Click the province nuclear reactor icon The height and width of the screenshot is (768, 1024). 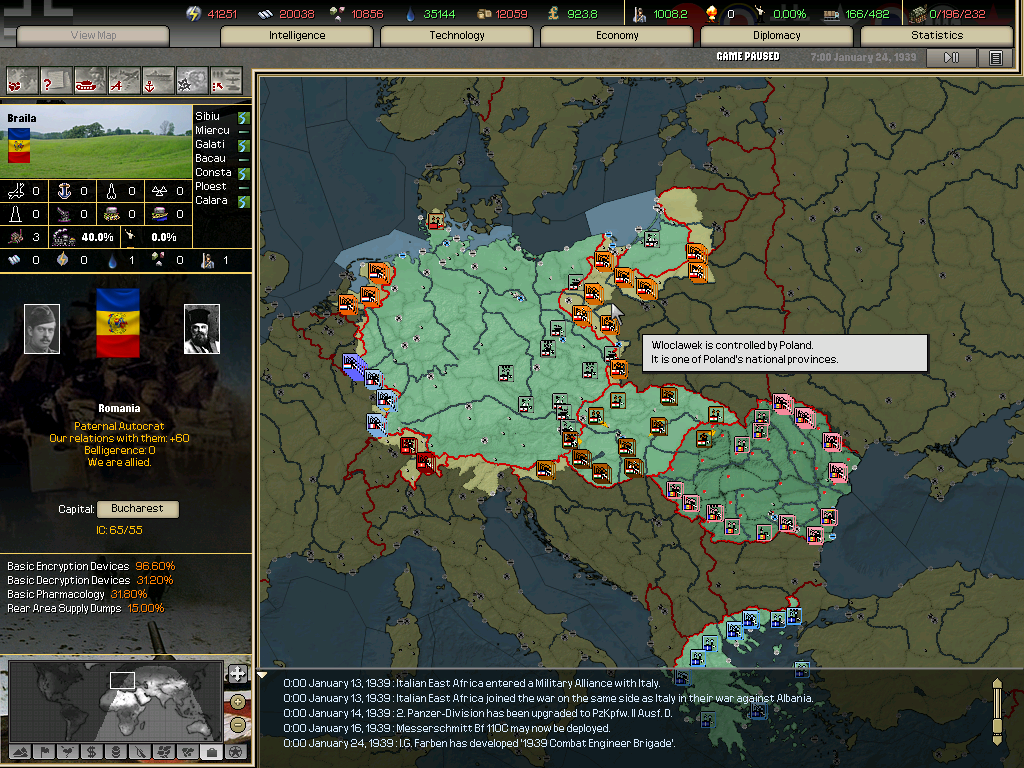click(159, 191)
